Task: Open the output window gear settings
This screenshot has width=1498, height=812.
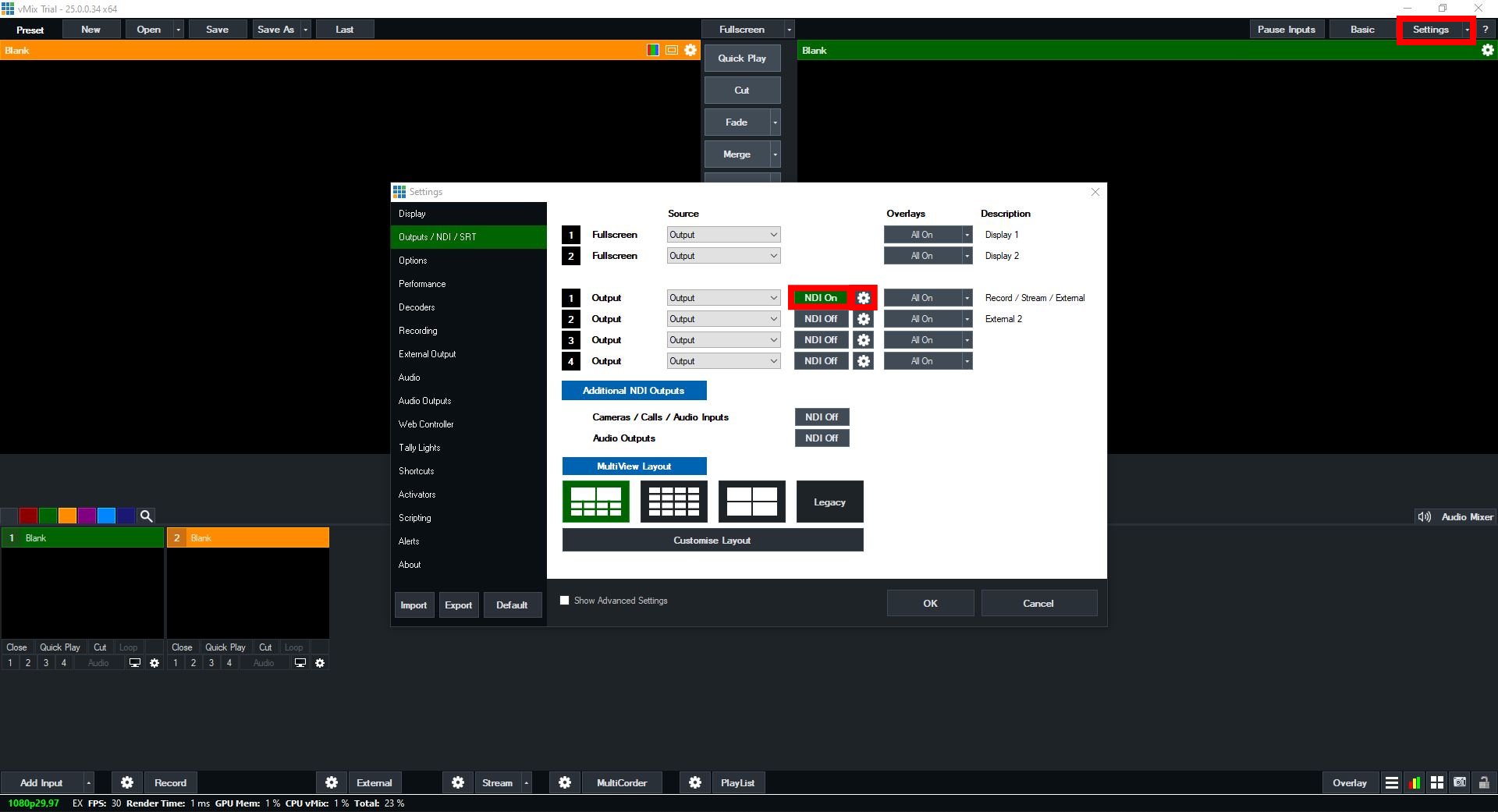Action: point(1487,50)
